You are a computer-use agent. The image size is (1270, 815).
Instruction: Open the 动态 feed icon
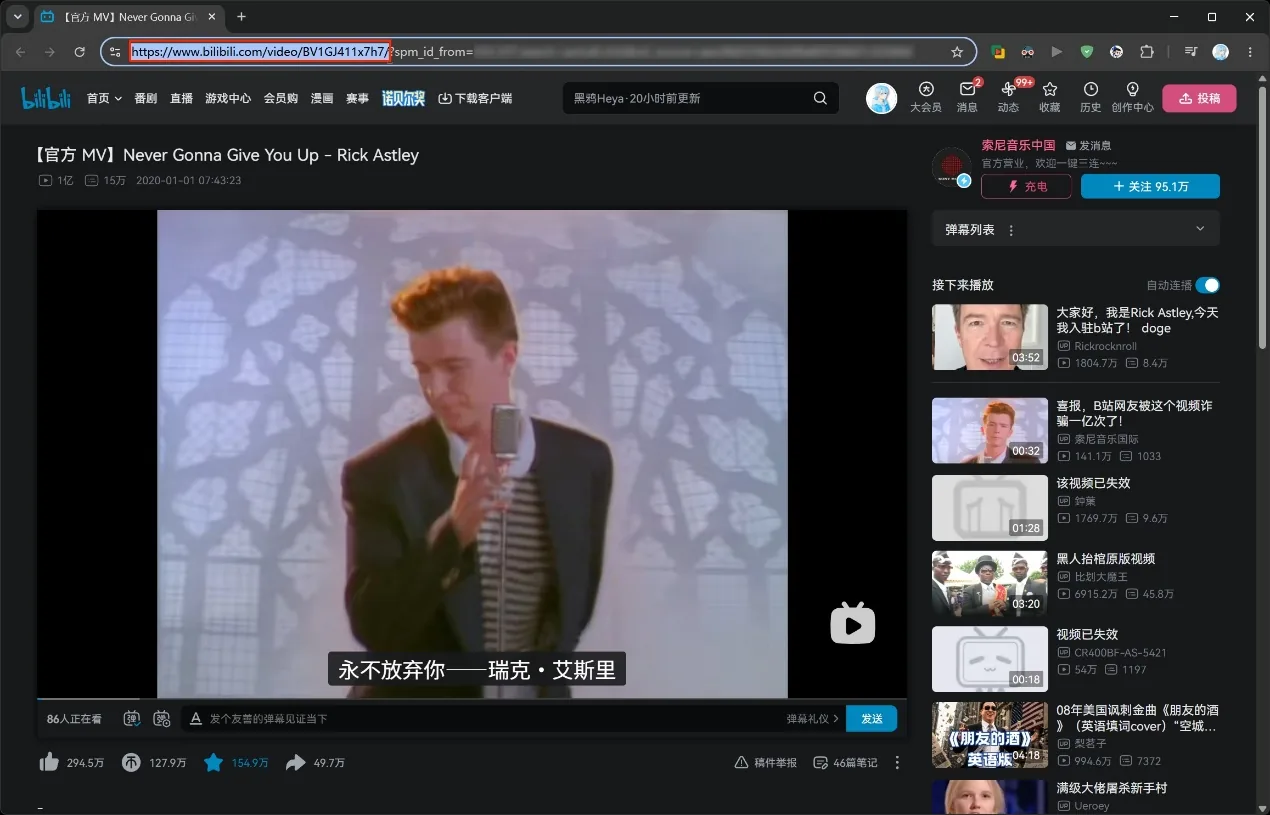click(1008, 98)
